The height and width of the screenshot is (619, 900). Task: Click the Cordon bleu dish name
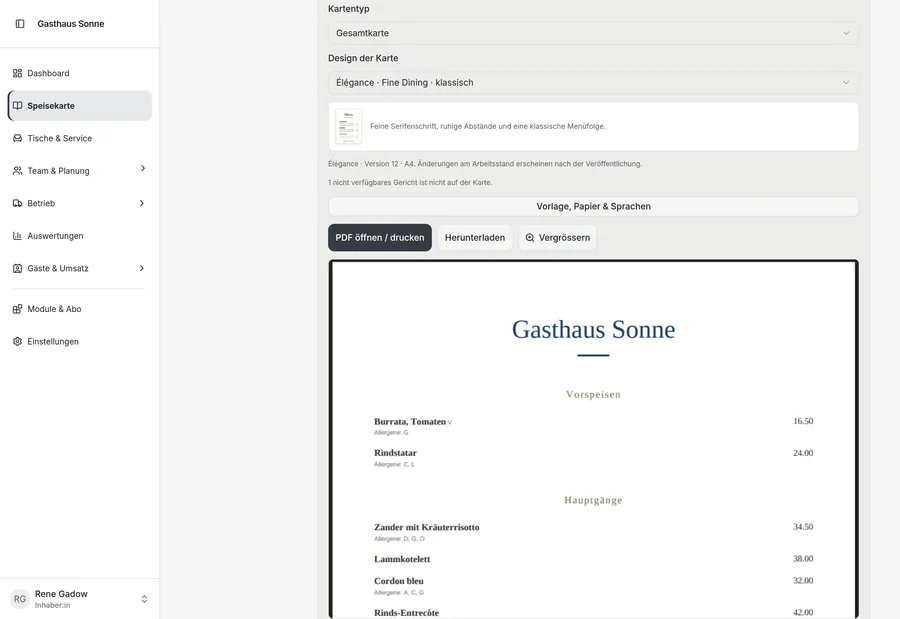click(x=398, y=581)
